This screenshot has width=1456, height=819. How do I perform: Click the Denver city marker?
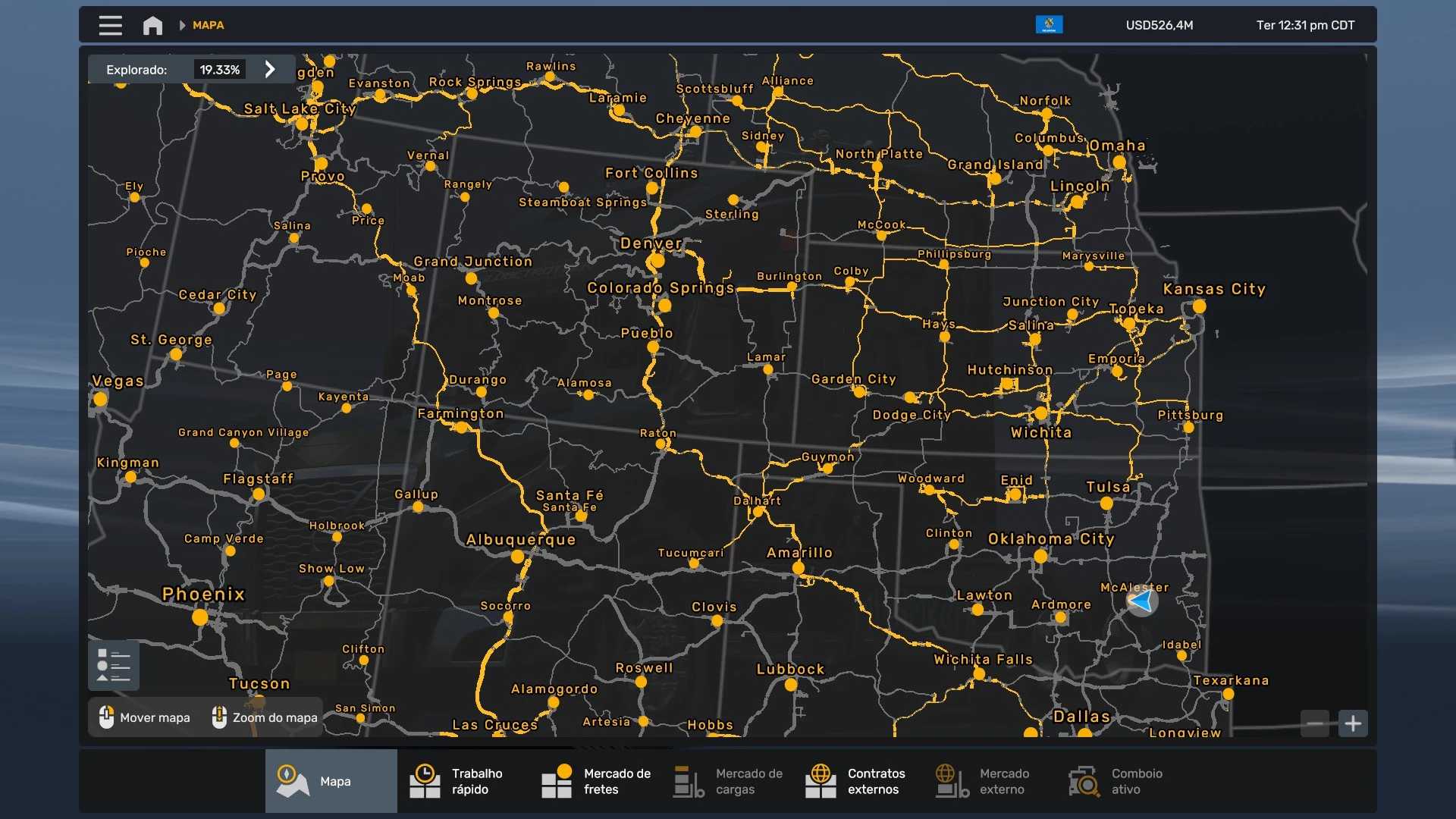point(657,261)
